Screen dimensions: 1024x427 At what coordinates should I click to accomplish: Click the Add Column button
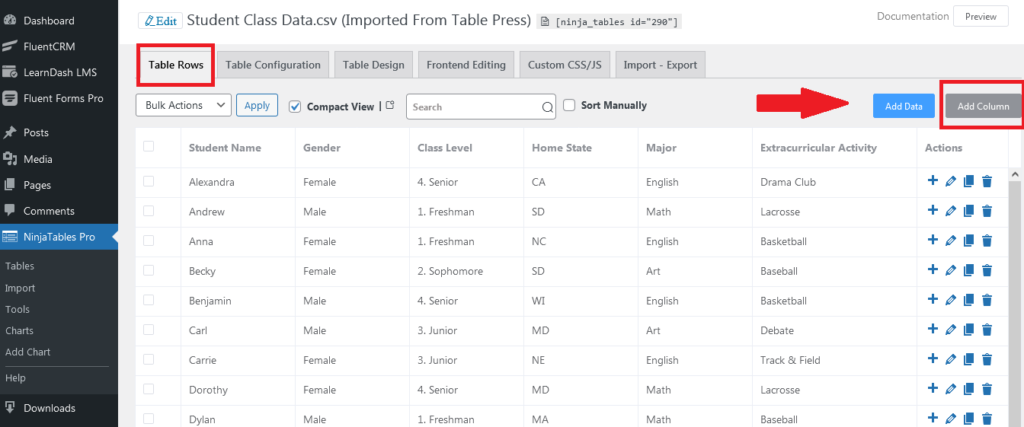point(983,106)
